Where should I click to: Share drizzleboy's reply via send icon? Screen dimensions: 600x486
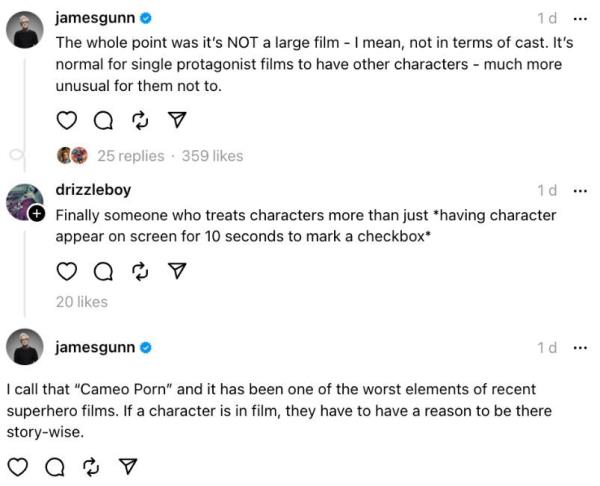click(176, 271)
